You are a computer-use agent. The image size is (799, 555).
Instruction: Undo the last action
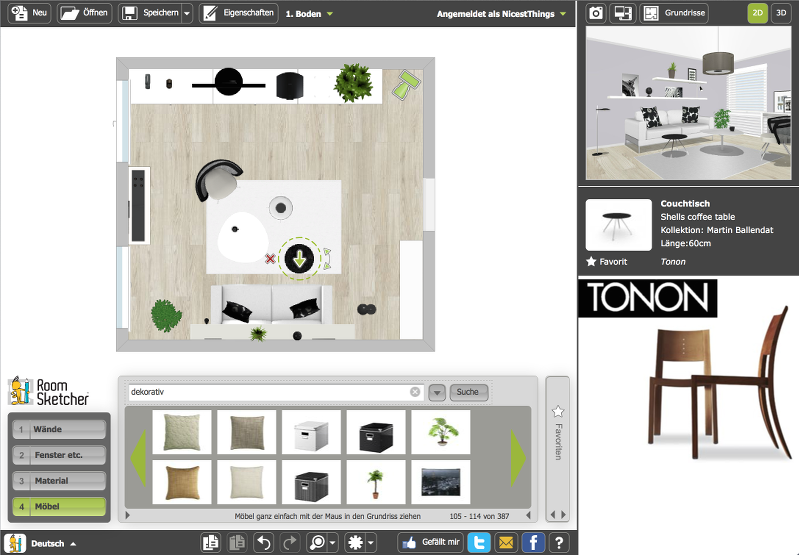(263, 543)
